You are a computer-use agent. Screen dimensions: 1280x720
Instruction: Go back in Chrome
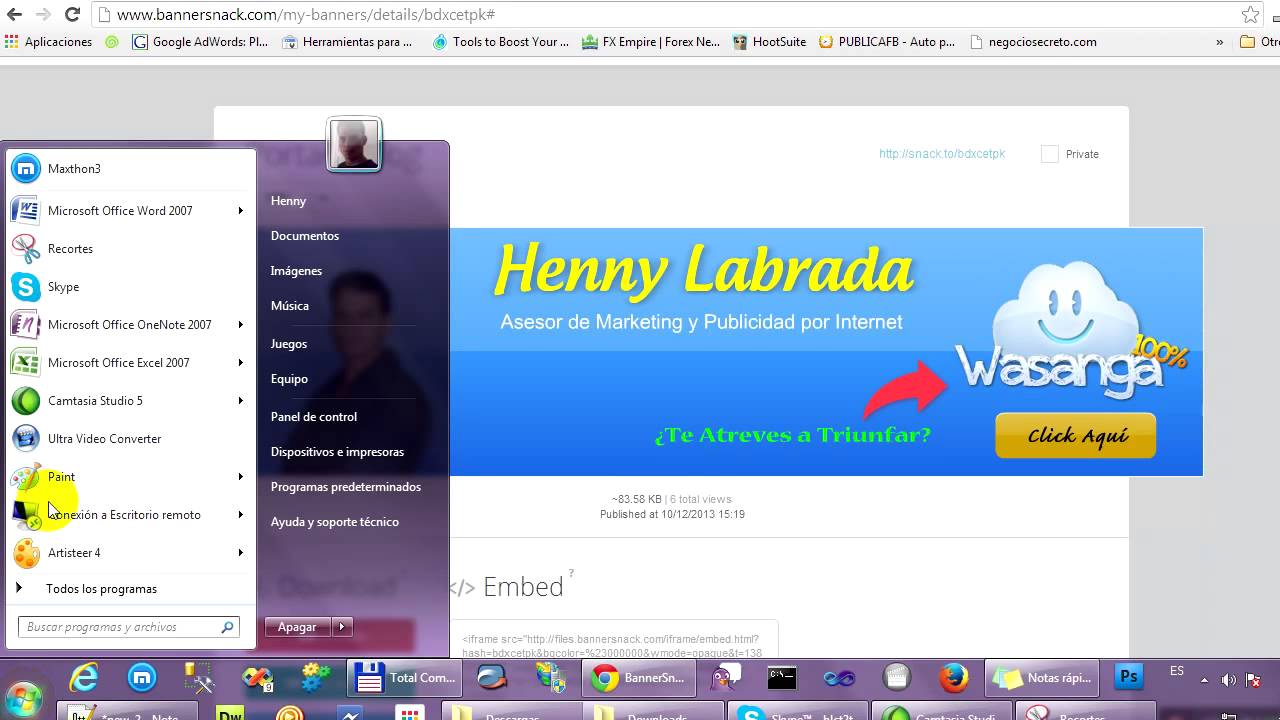point(14,14)
